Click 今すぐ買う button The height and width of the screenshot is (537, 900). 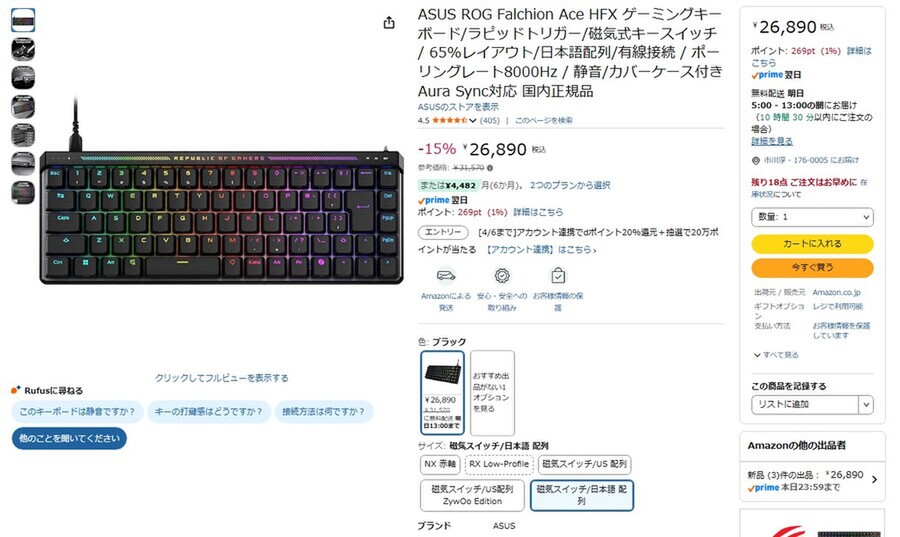812,267
